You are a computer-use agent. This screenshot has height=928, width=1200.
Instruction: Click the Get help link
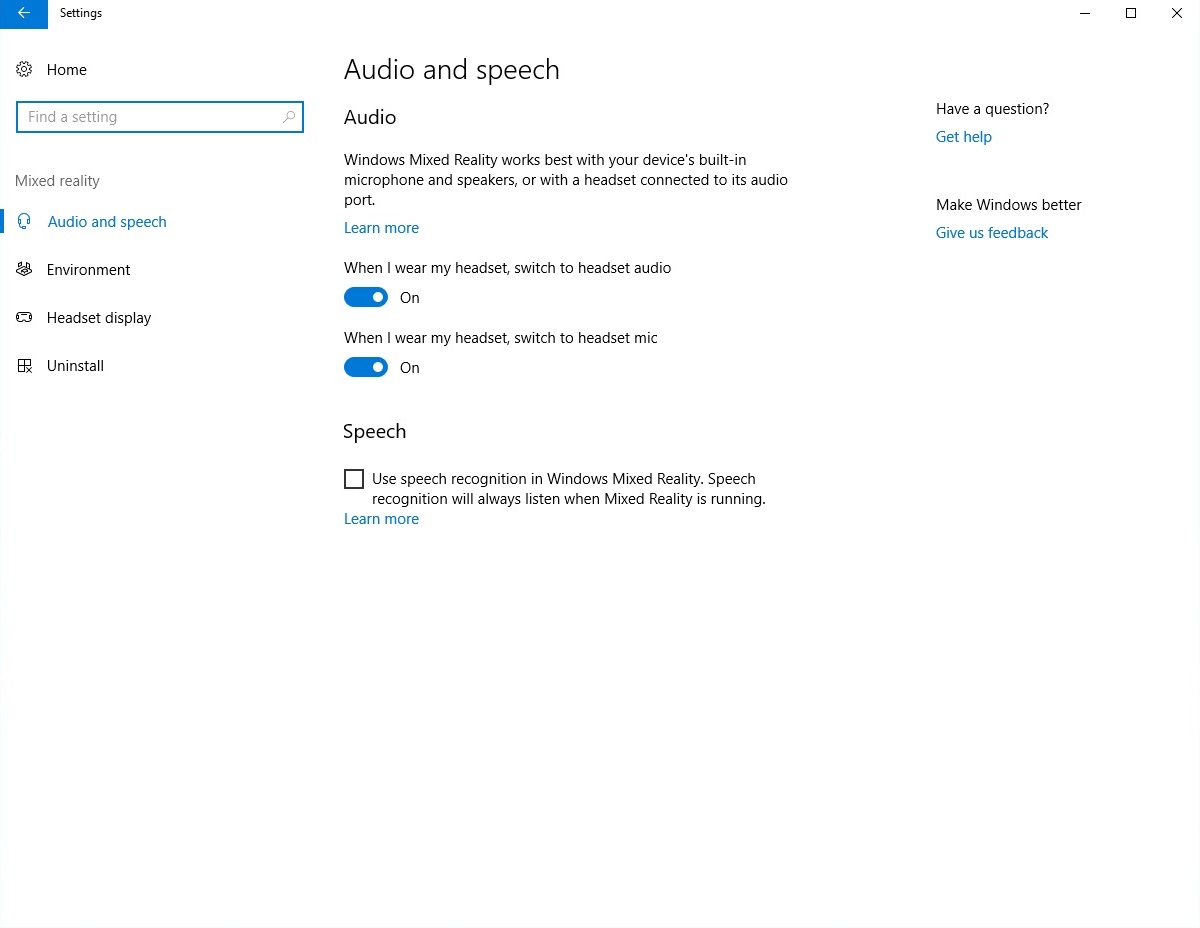tap(963, 137)
